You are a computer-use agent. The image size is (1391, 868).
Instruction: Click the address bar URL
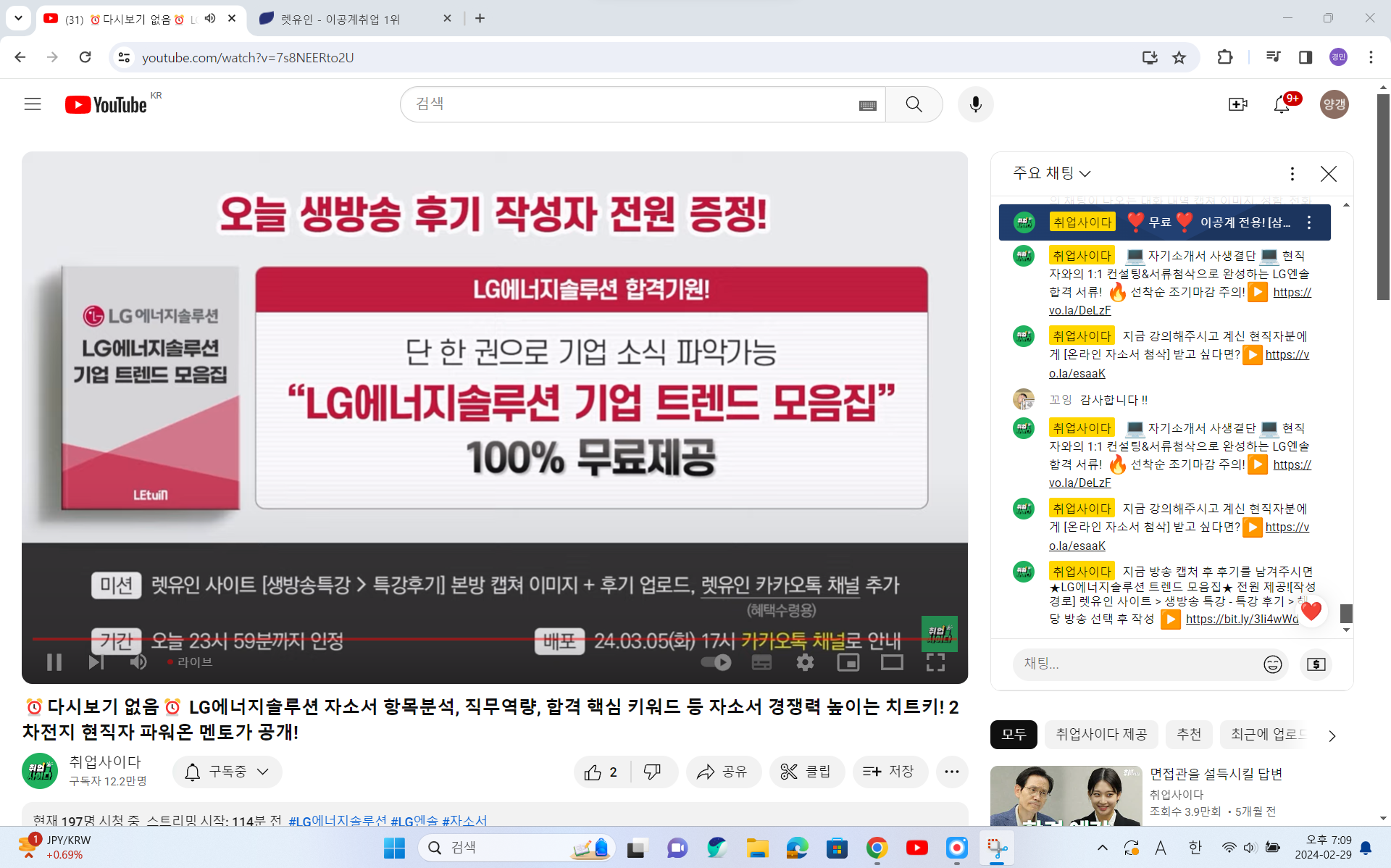click(x=248, y=57)
